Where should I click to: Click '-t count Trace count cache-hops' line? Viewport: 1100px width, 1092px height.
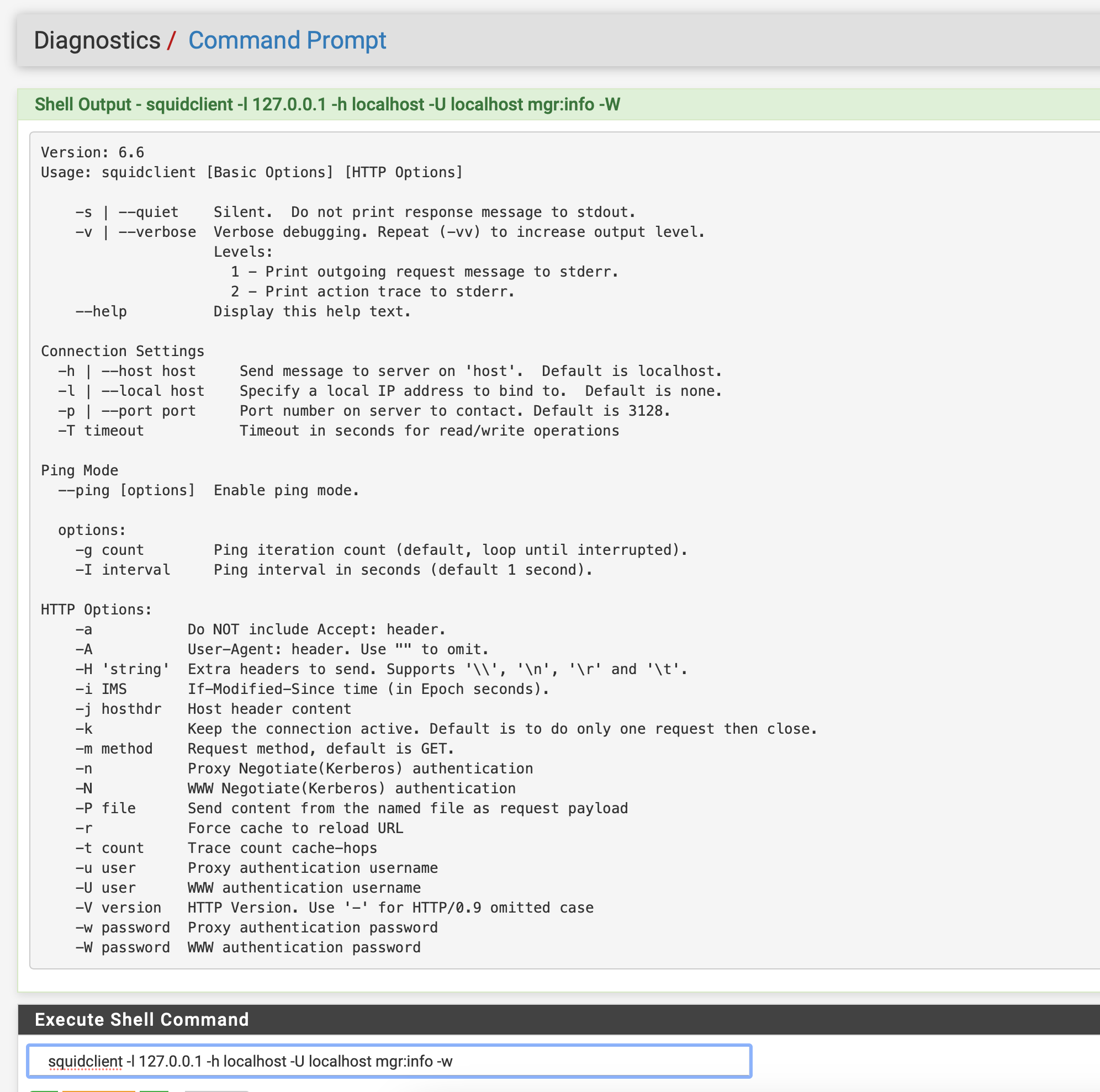226,849
